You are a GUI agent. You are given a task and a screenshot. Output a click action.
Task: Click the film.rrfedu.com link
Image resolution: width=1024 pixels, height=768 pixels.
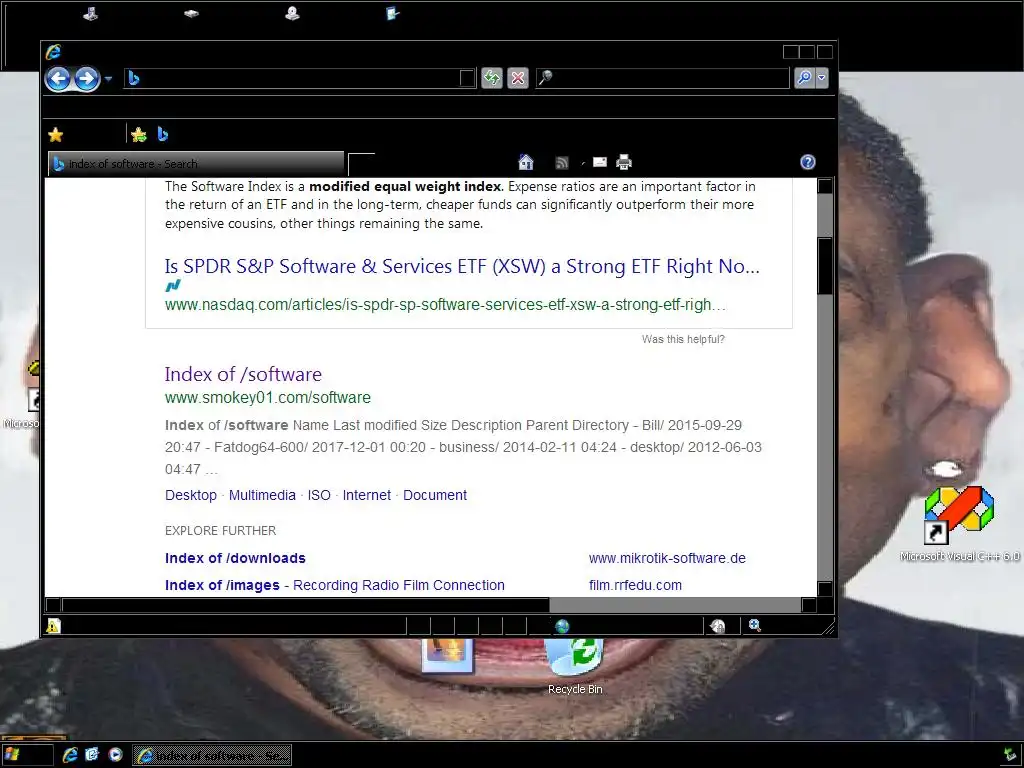click(635, 585)
